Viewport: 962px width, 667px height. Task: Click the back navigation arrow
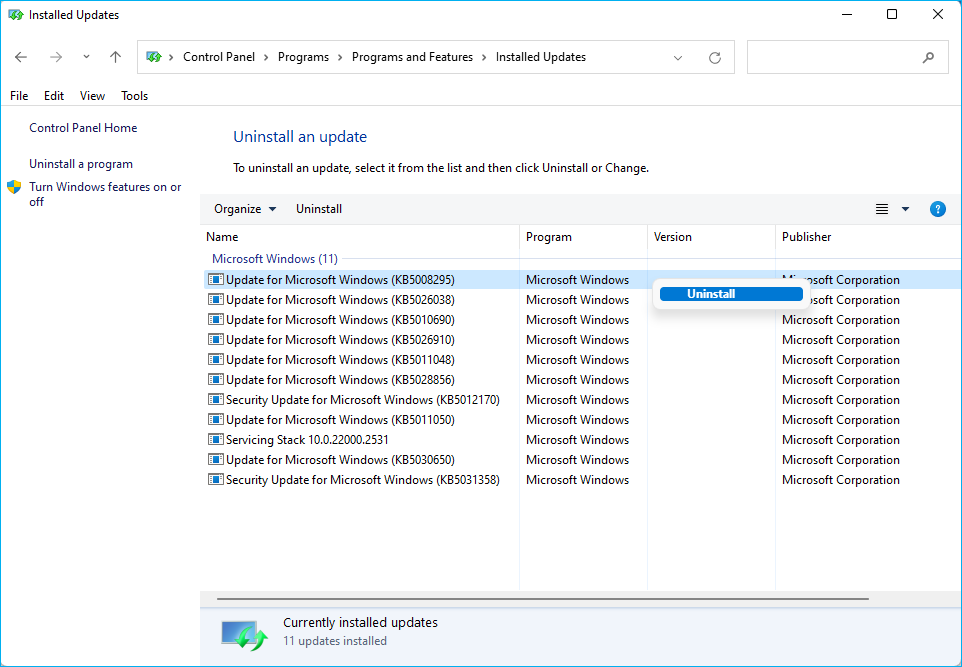(x=21, y=57)
